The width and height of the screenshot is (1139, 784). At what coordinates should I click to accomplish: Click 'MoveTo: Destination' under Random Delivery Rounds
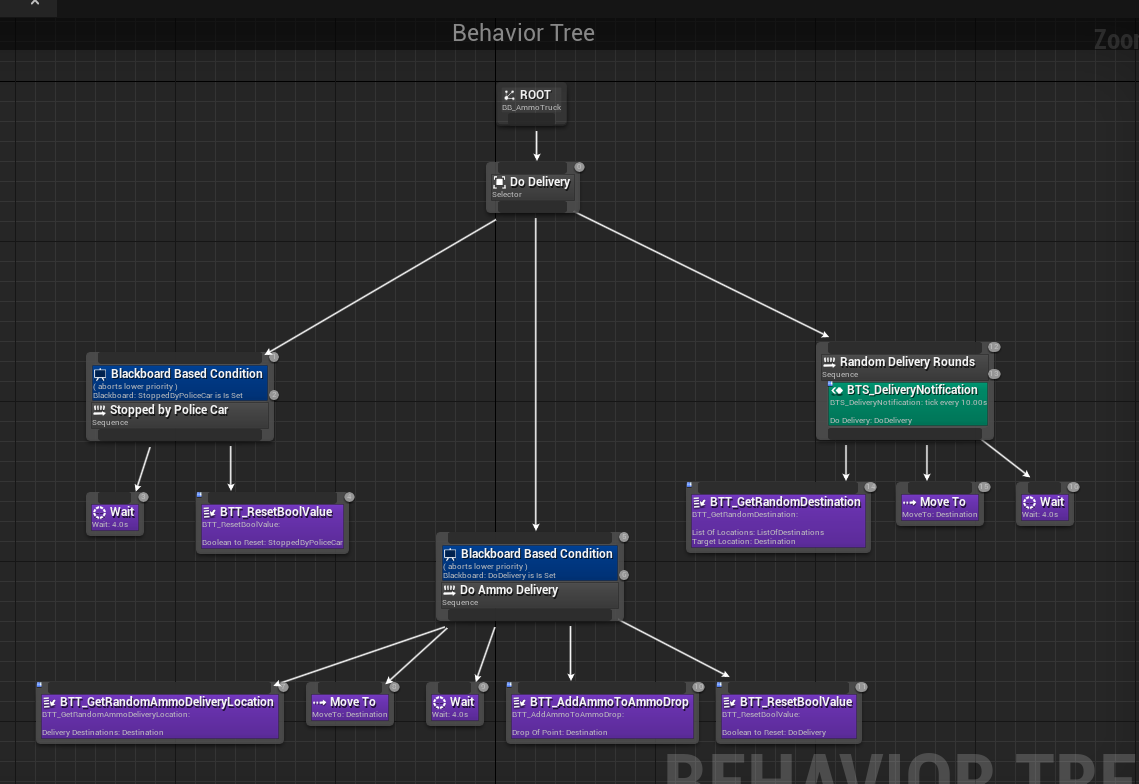(940, 515)
